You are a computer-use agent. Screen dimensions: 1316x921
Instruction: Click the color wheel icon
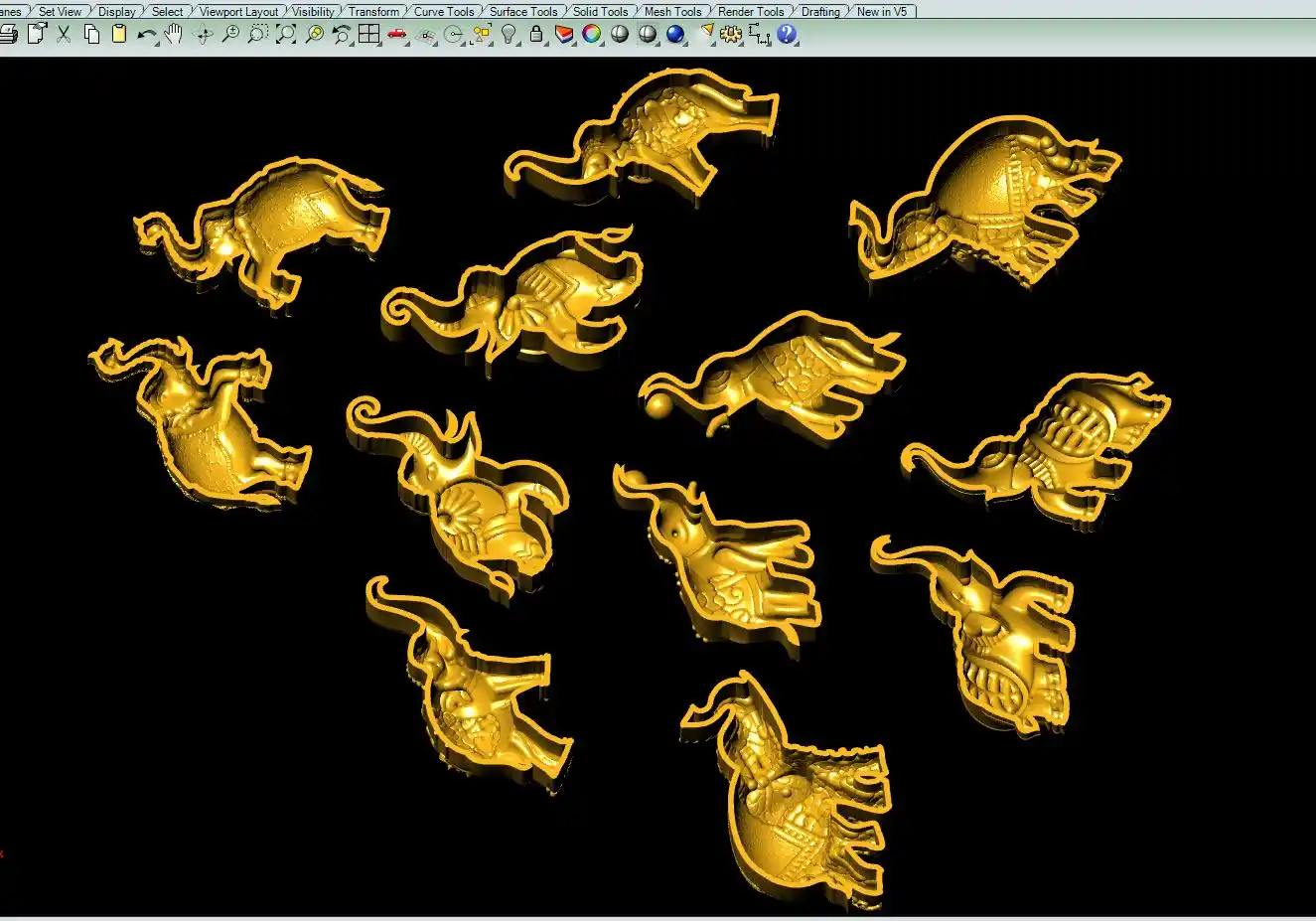click(592, 35)
